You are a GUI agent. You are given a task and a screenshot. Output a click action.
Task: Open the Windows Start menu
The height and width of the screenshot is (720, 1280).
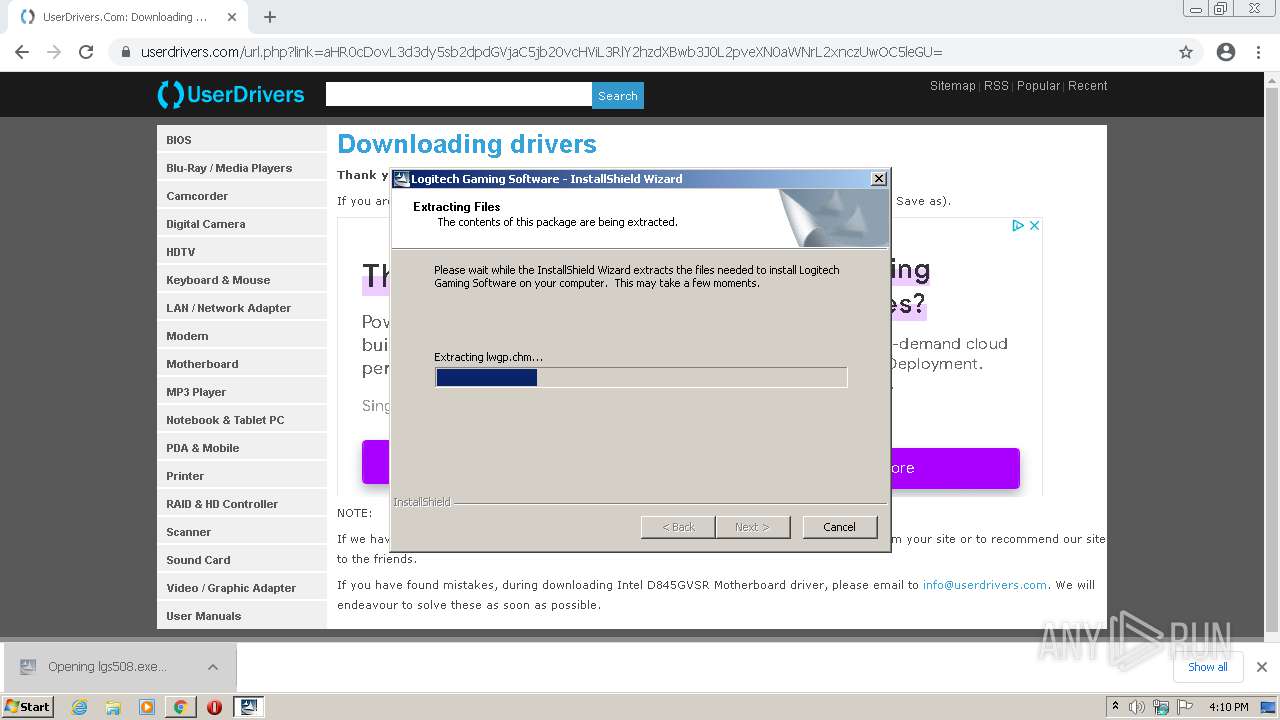coord(28,707)
